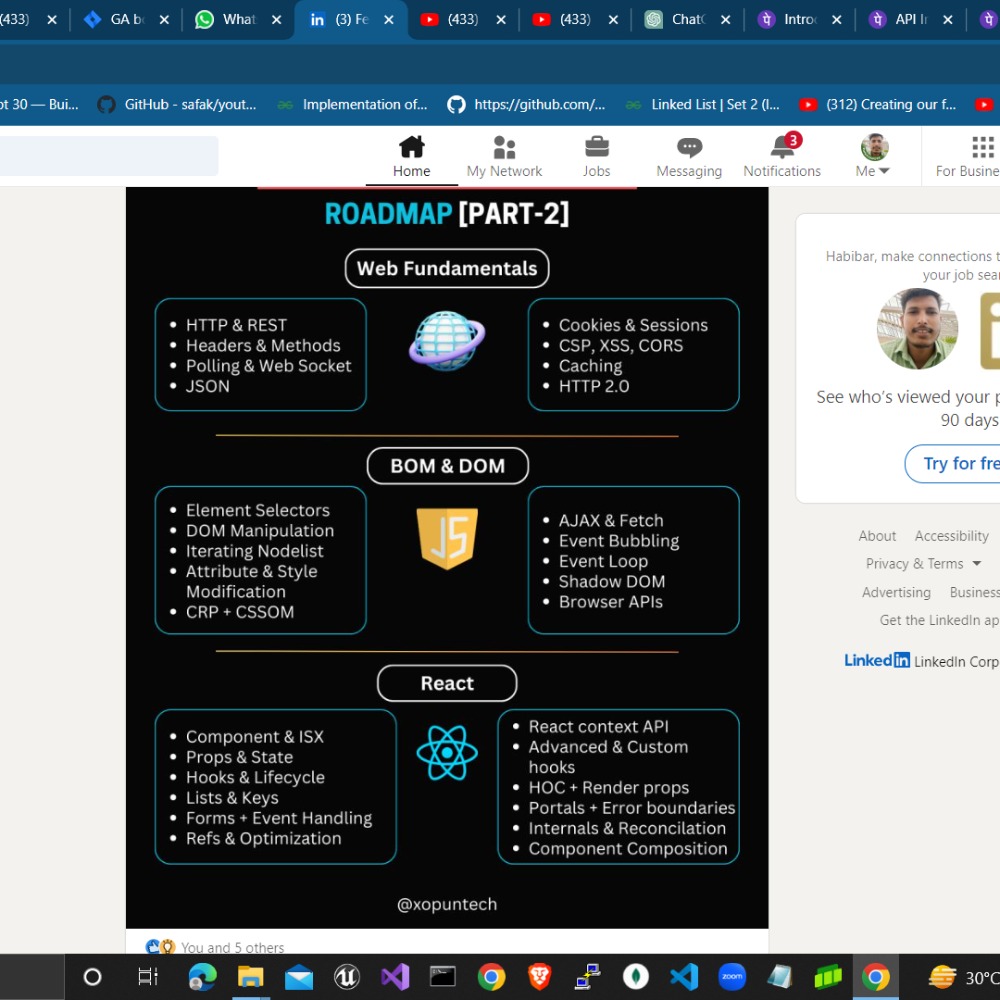1000x1000 pixels.
Task: Open GitHub - safak/yout... bookmark
Action: click(177, 105)
